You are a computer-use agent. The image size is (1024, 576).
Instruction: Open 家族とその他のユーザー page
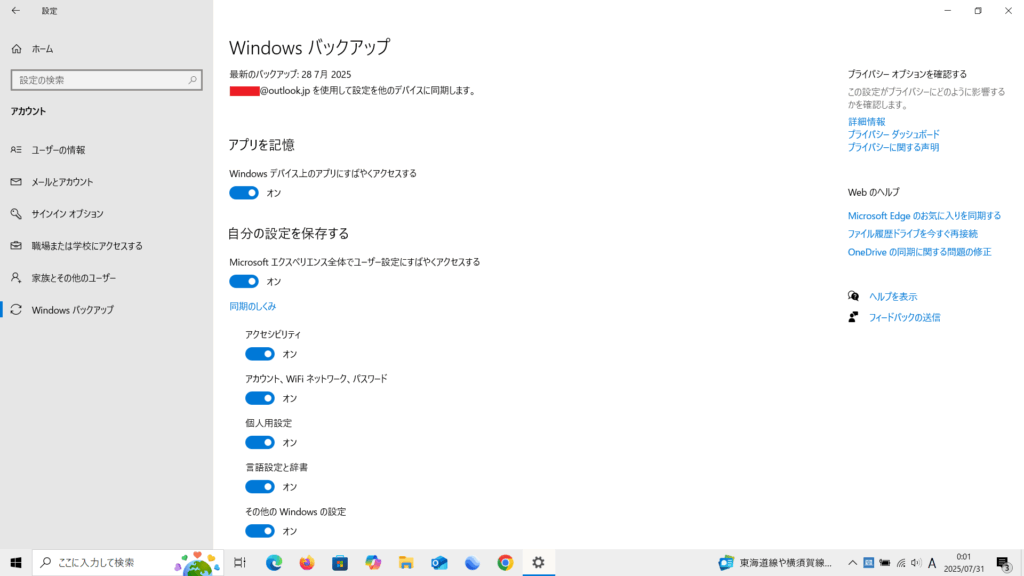coord(74,278)
